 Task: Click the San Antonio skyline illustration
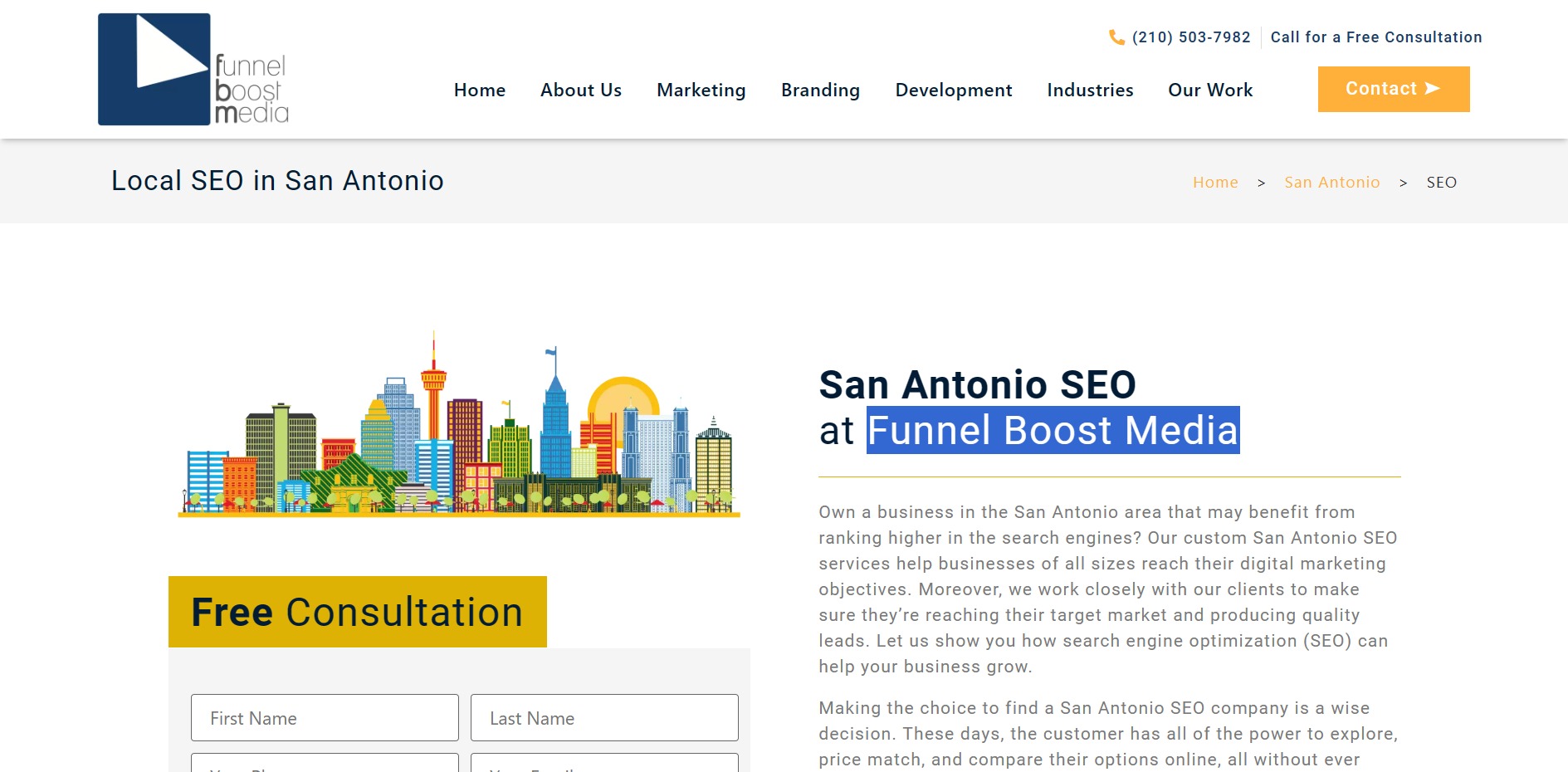[459, 424]
